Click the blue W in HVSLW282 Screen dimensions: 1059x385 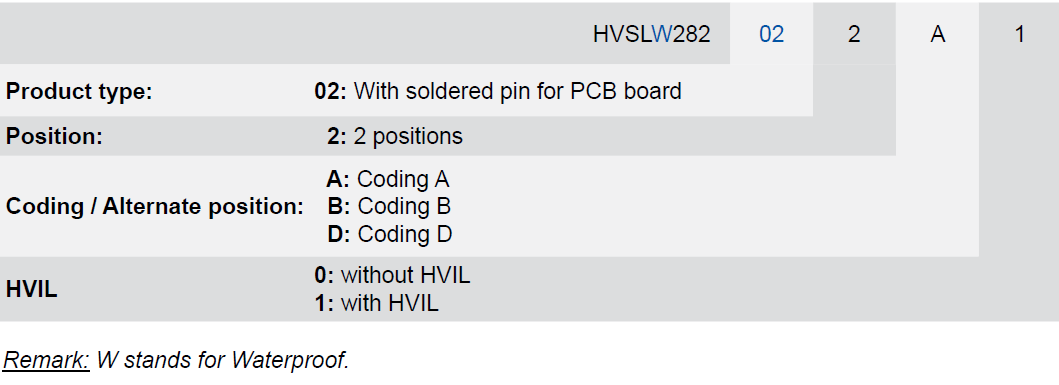coord(662,34)
